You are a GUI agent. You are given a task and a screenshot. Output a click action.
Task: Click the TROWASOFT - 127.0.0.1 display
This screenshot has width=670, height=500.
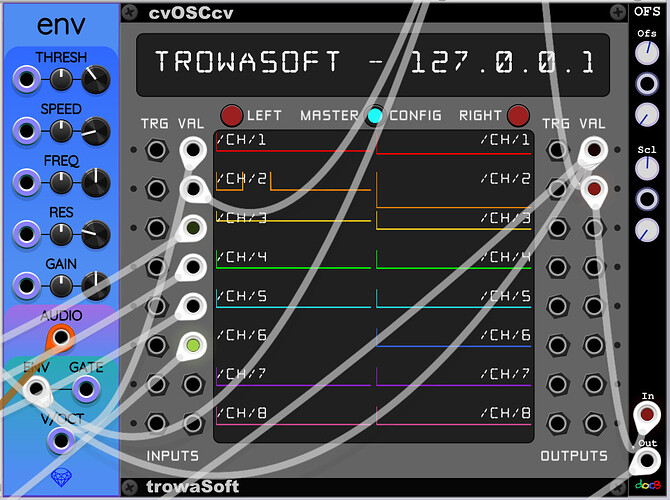(373, 65)
